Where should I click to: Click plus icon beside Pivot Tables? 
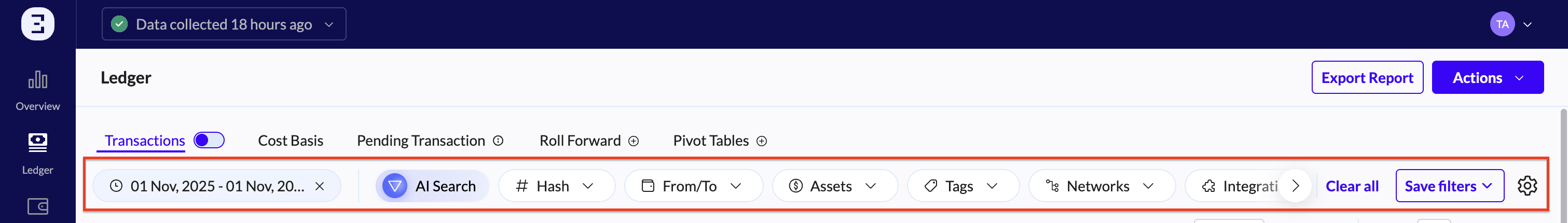pos(762,142)
